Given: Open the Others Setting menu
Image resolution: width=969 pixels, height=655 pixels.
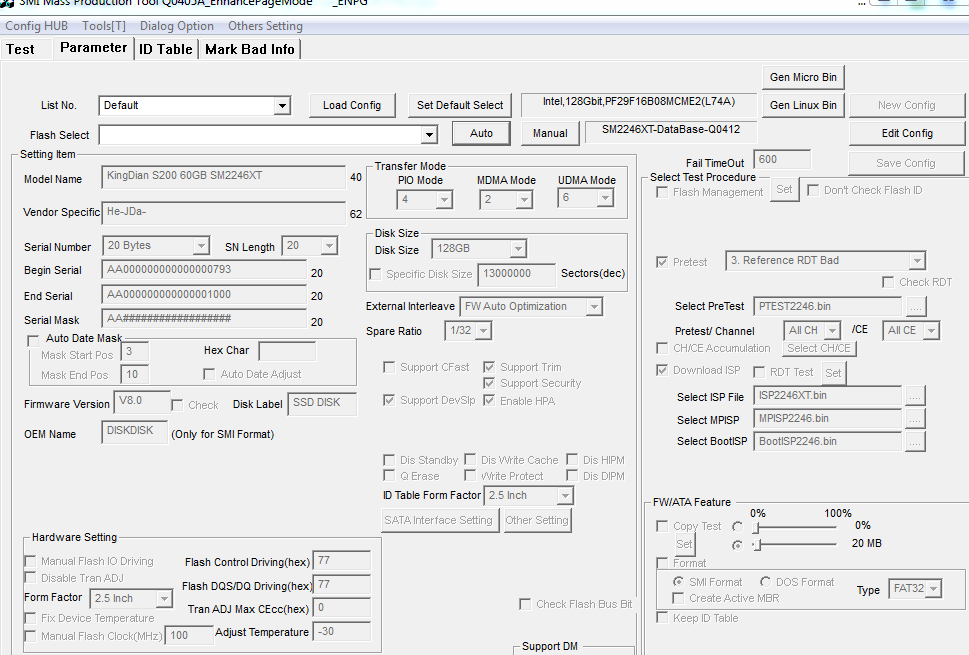Looking at the screenshot, I should point(265,26).
